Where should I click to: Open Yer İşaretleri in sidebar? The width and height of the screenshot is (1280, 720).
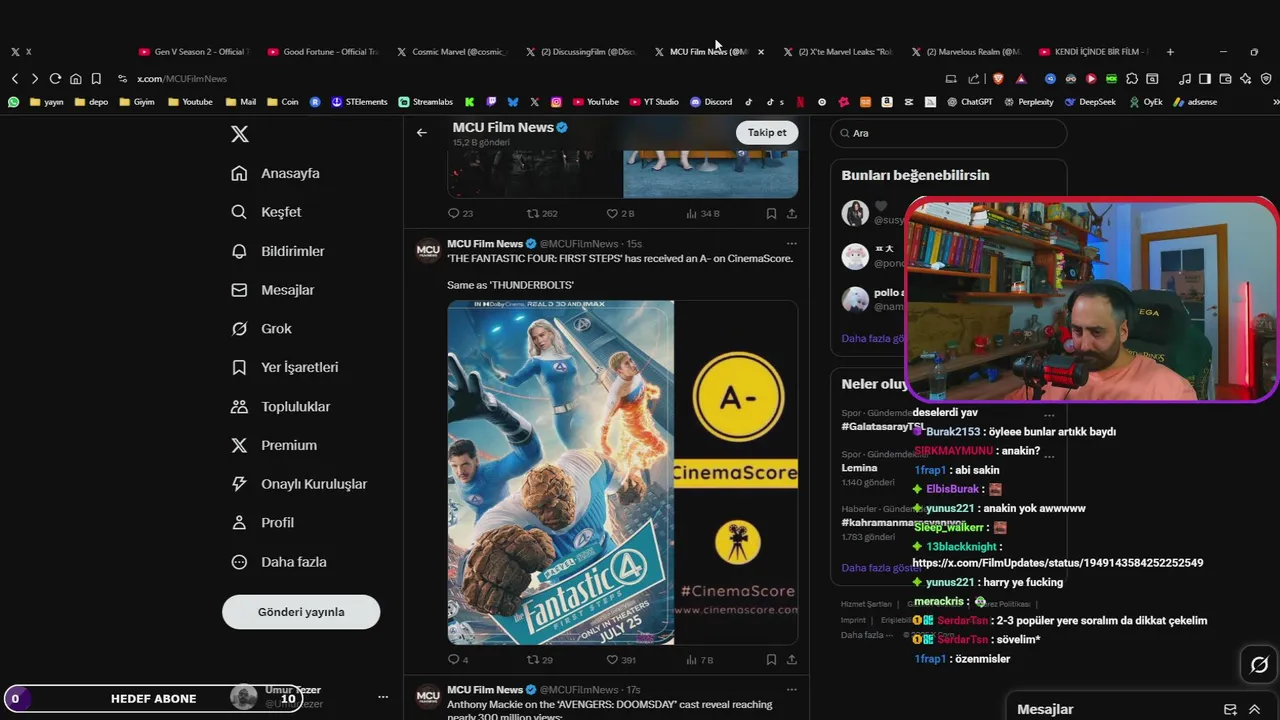[x=284, y=367]
